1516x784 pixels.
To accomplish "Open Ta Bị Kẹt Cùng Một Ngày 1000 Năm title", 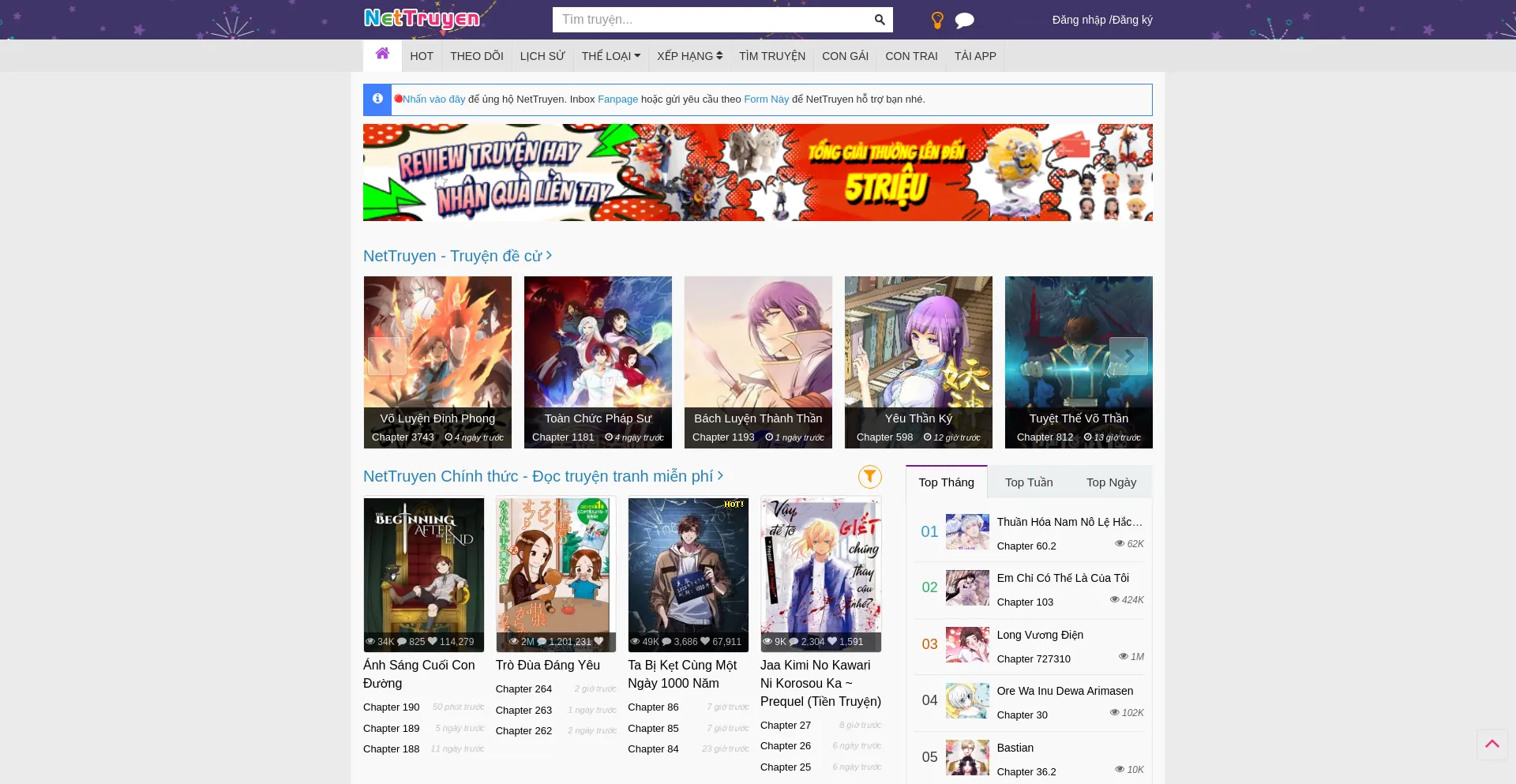I will 682,674.
